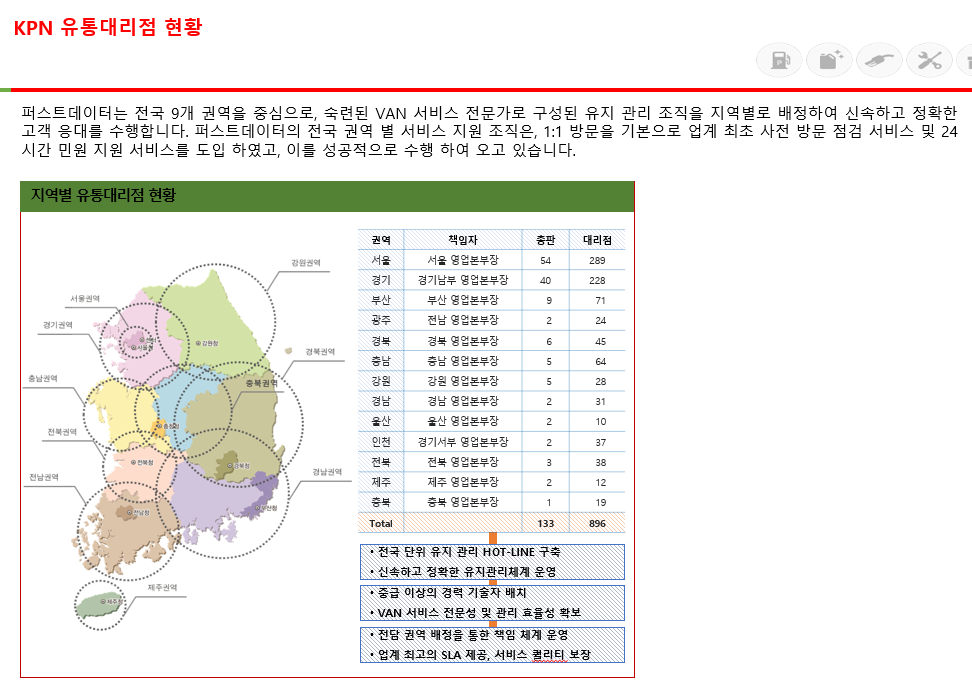Click the 대리점 value '37' for 인천
The width and height of the screenshot is (972, 690).
coord(600,443)
